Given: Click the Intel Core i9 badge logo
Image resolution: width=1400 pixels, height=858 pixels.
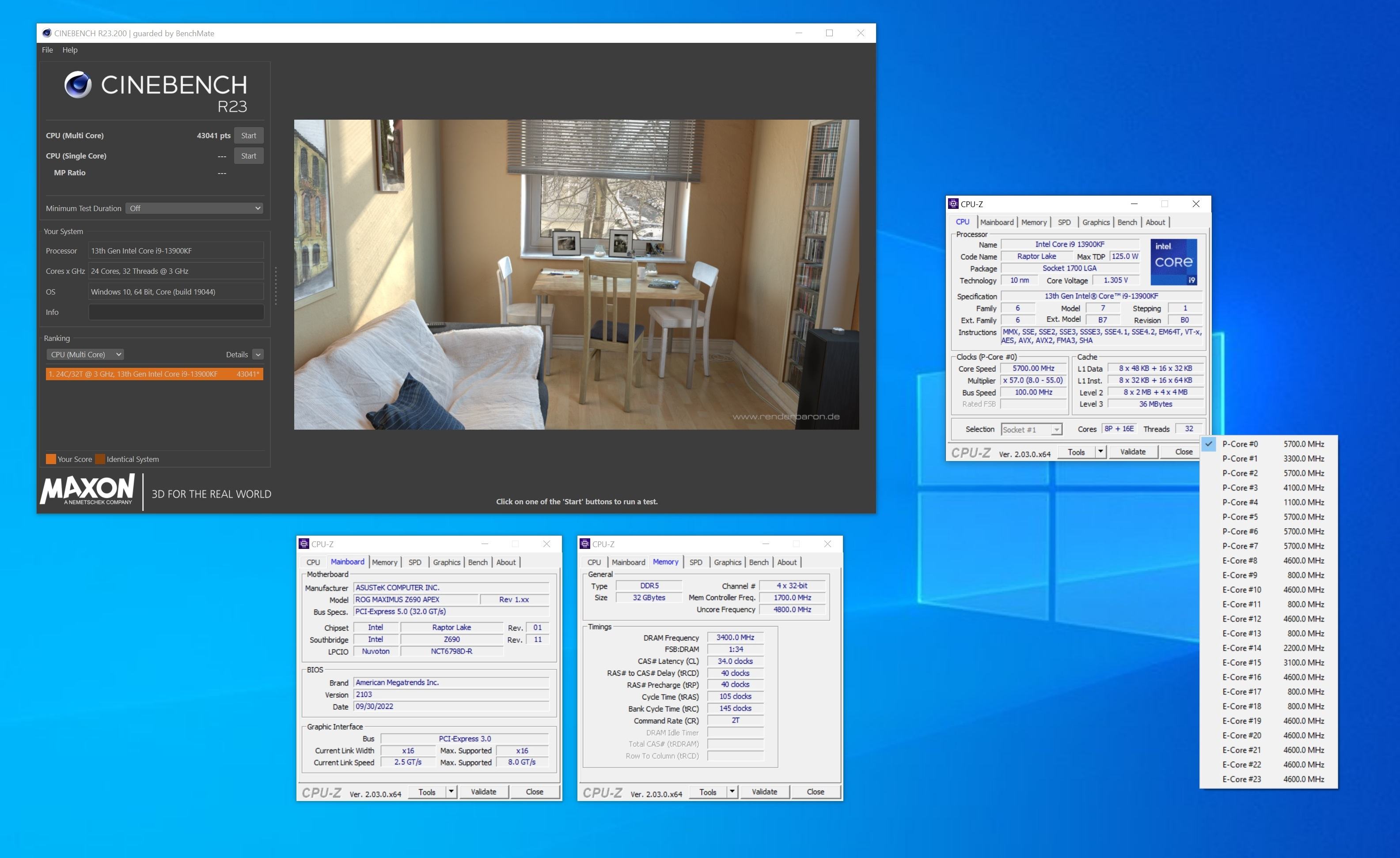Looking at the screenshot, I should [x=1173, y=262].
